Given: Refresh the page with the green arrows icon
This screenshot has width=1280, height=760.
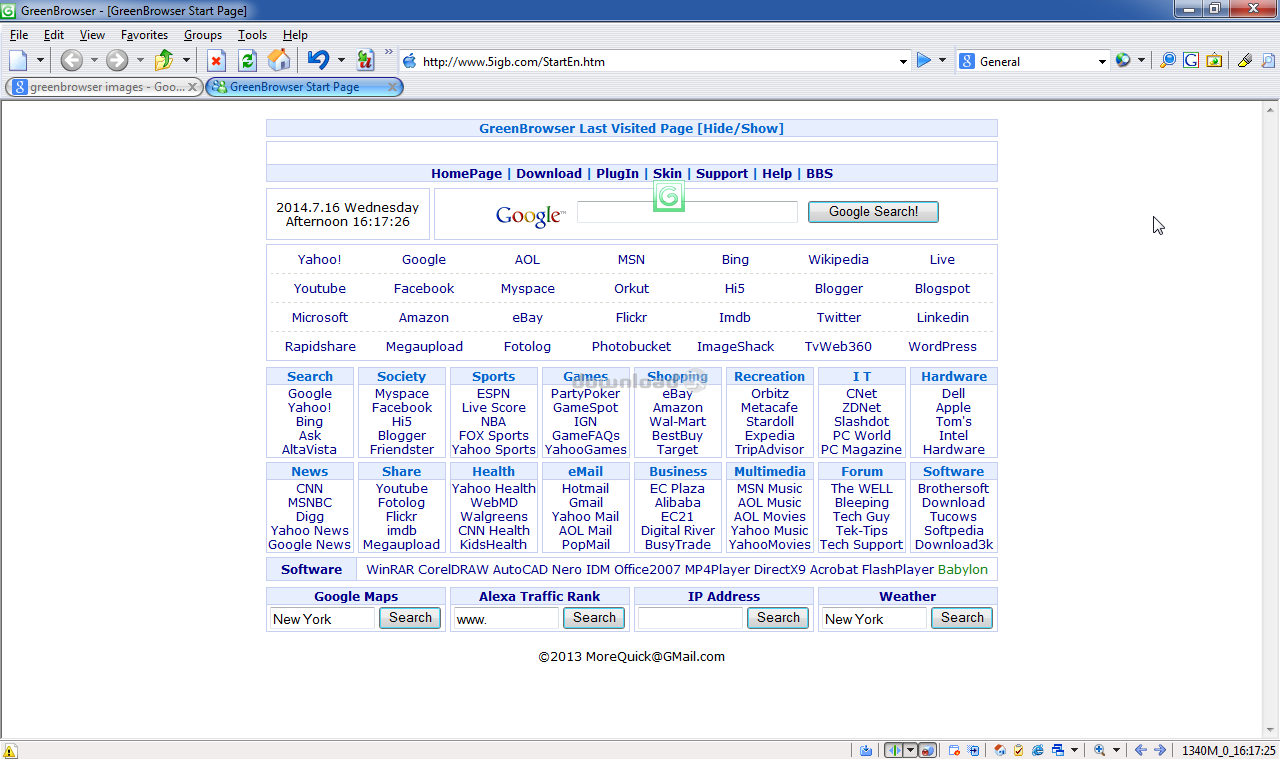Looking at the screenshot, I should (247, 61).
